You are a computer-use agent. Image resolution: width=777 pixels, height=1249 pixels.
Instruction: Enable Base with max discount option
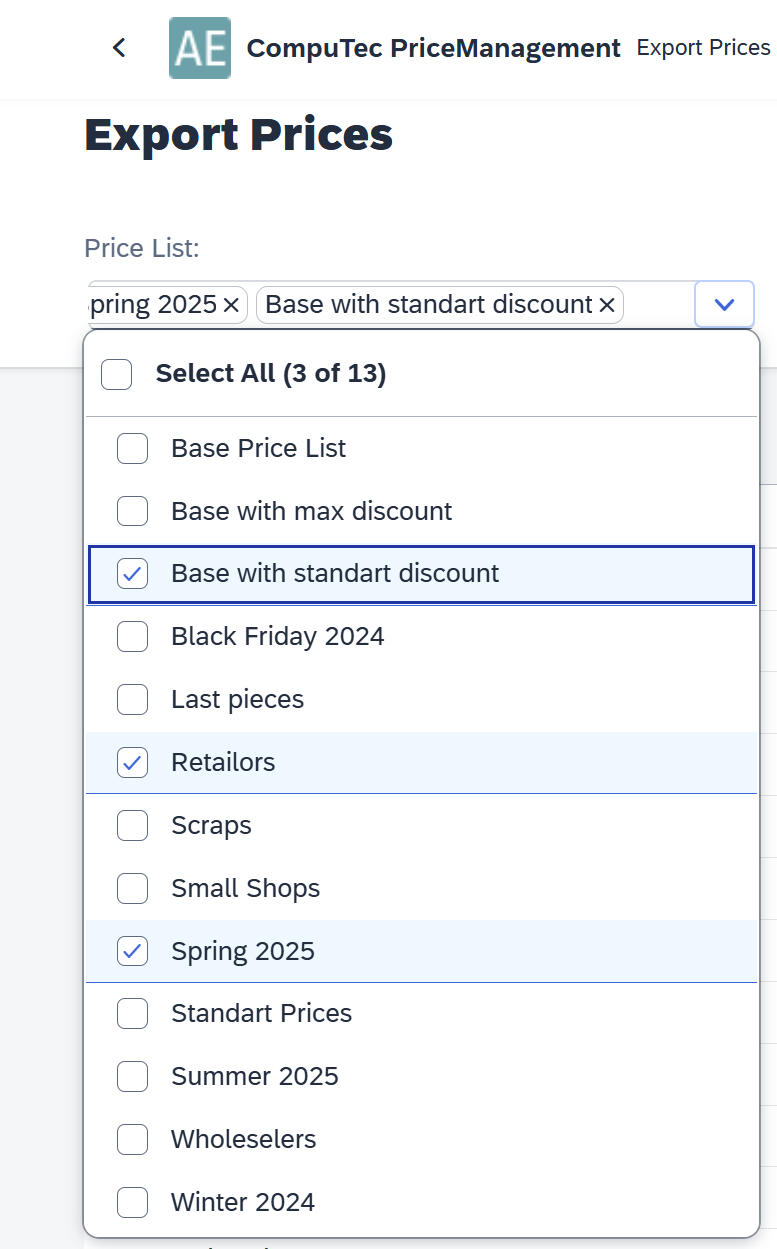pos(133,512)
